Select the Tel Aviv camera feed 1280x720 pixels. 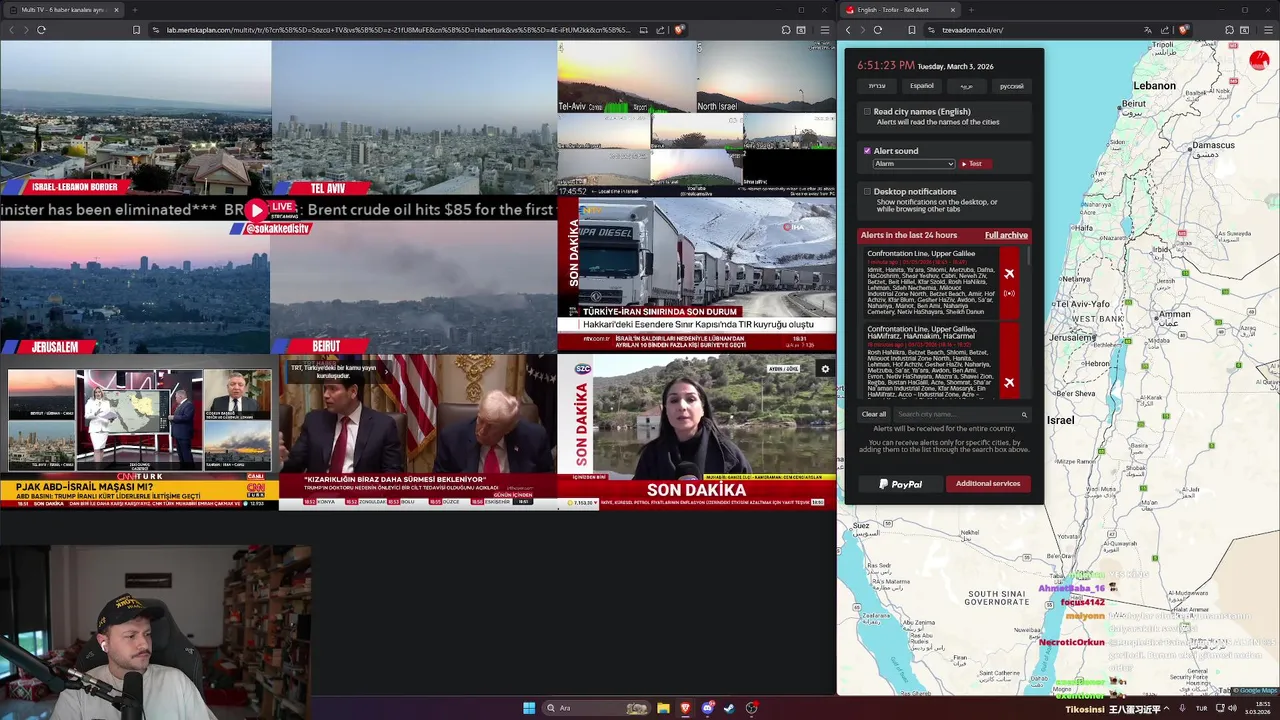[x=414, y=118]
